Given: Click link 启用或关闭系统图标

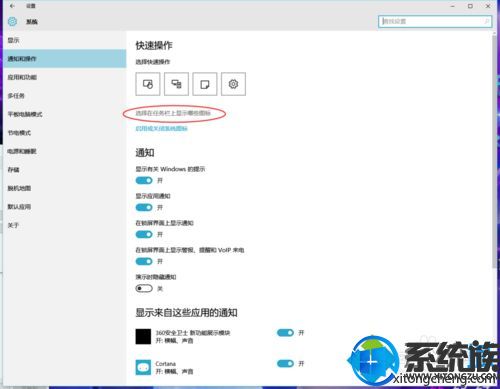Looking at the screenshot, I should coord(161,129).
